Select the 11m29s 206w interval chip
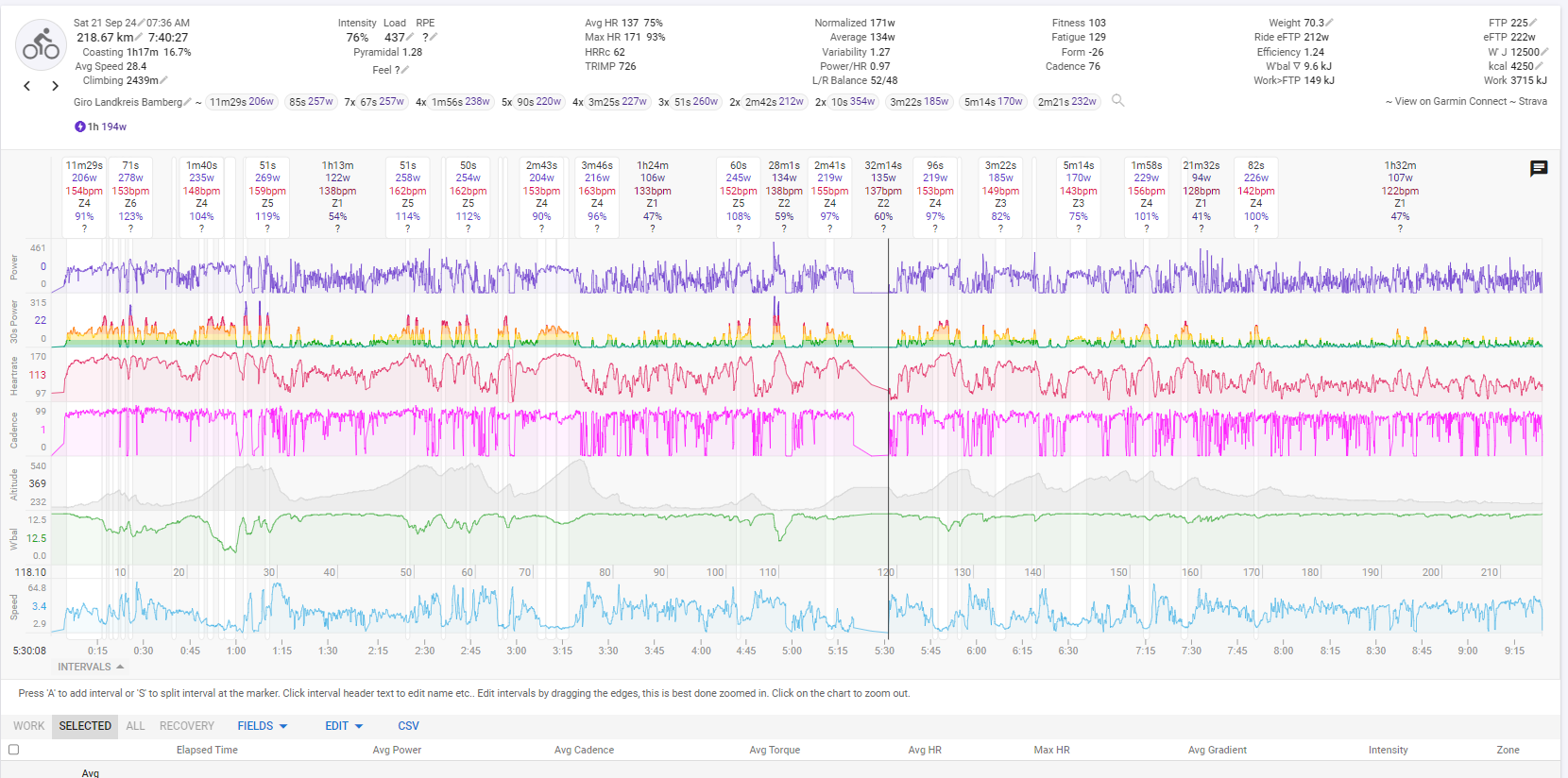The image size is (1568, 778). (x=241, y=102)
